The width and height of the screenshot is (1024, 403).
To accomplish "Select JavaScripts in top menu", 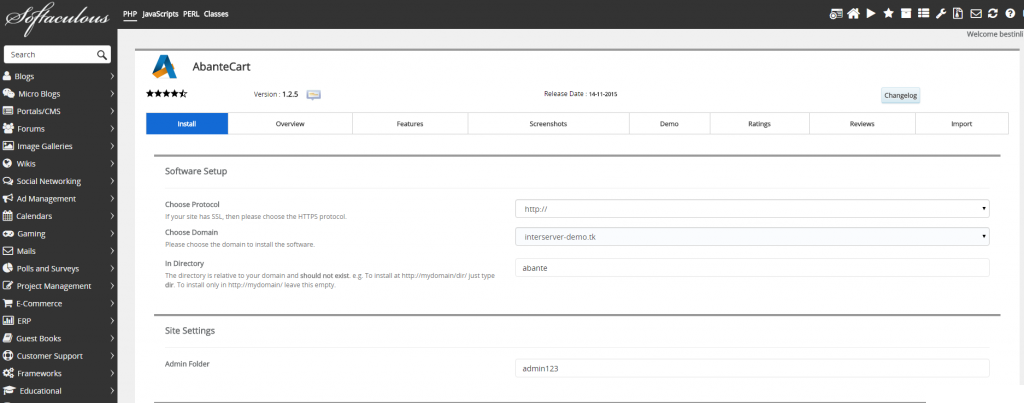I will (x=161, y=14).
